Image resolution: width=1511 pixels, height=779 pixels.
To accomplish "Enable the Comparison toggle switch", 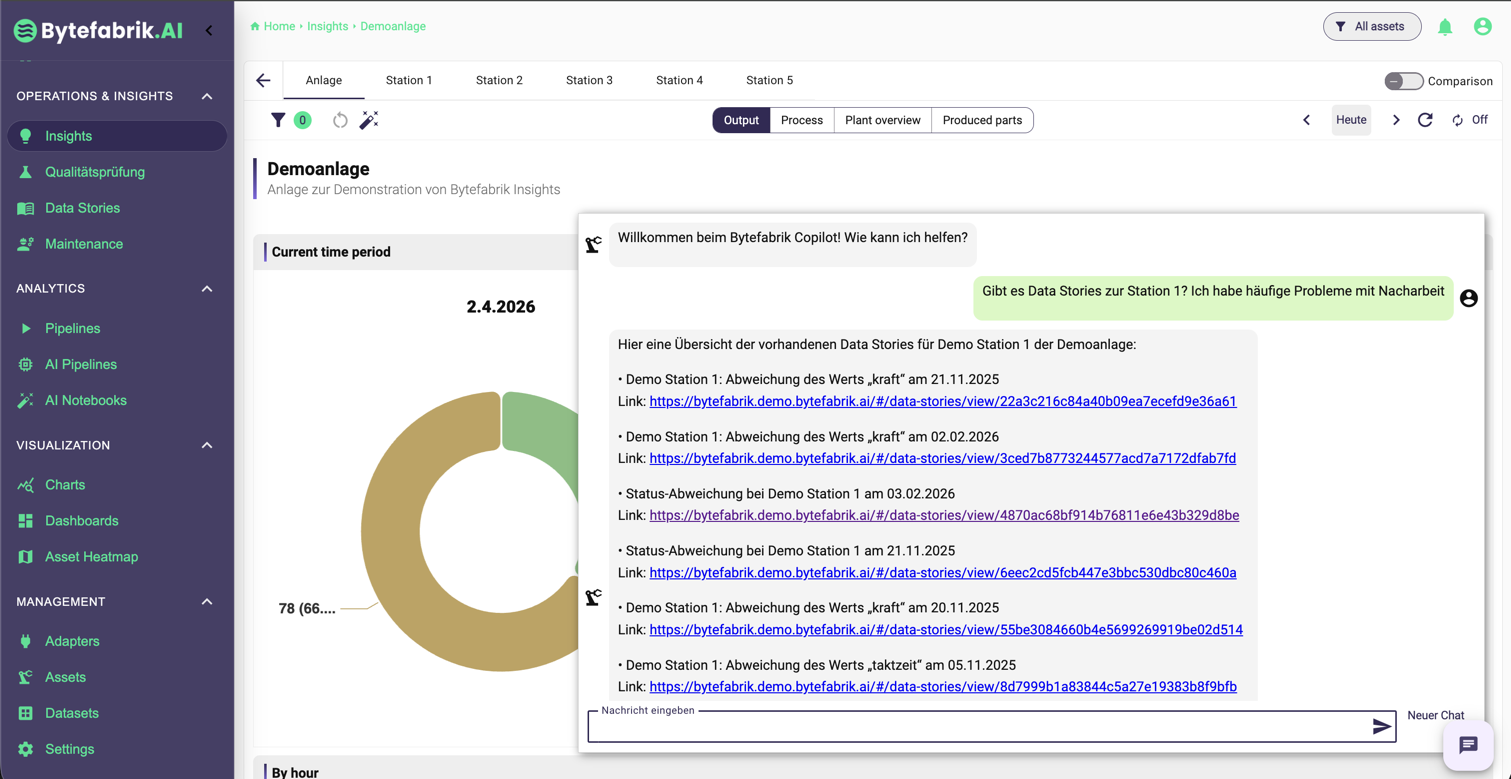I will tap(1403, 81).
